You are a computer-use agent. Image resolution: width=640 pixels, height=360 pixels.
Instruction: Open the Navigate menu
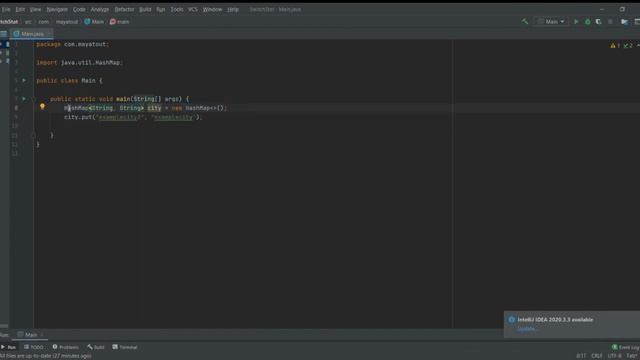[x=57, y=9]
